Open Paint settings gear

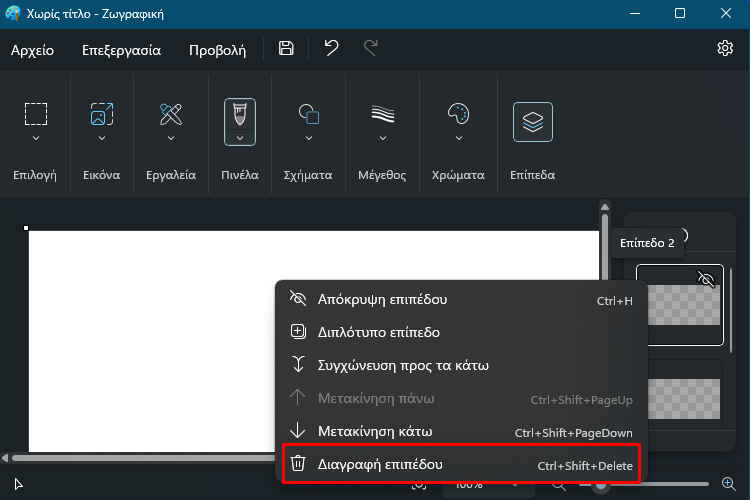coord(725,48)
